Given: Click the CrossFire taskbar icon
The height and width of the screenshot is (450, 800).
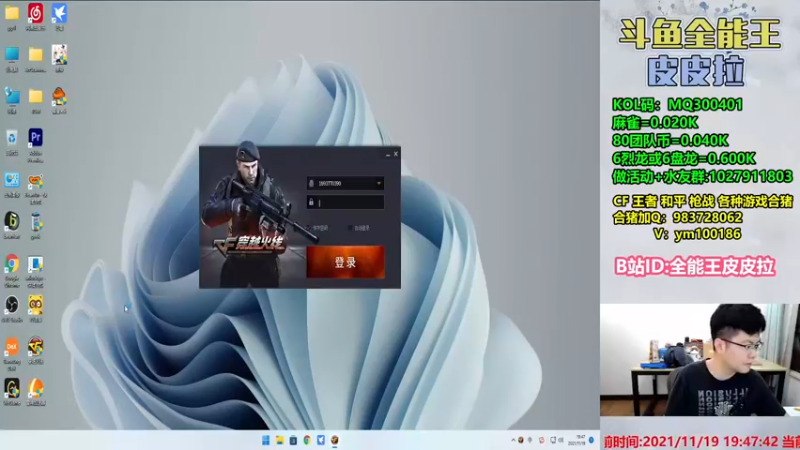Looking at the screenshot, I should [335, 440].
